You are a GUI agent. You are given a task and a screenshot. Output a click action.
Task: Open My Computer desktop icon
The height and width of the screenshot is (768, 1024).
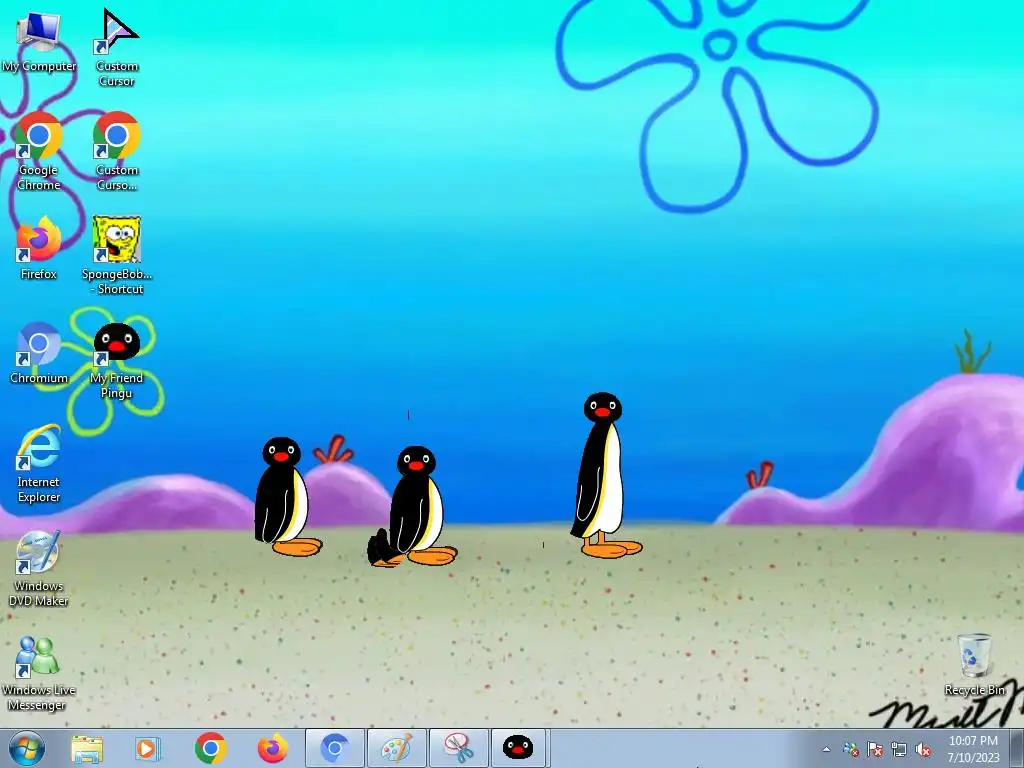(x=39, y=41)
